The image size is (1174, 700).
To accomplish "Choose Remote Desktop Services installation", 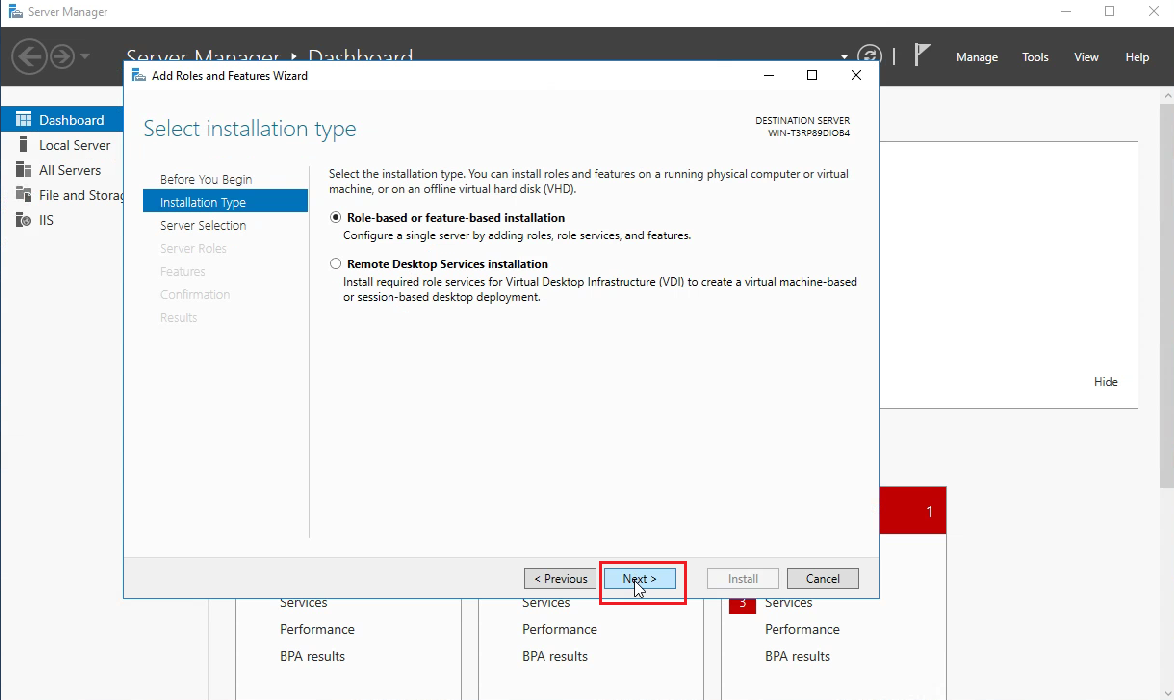I will [x=336, y=263].
